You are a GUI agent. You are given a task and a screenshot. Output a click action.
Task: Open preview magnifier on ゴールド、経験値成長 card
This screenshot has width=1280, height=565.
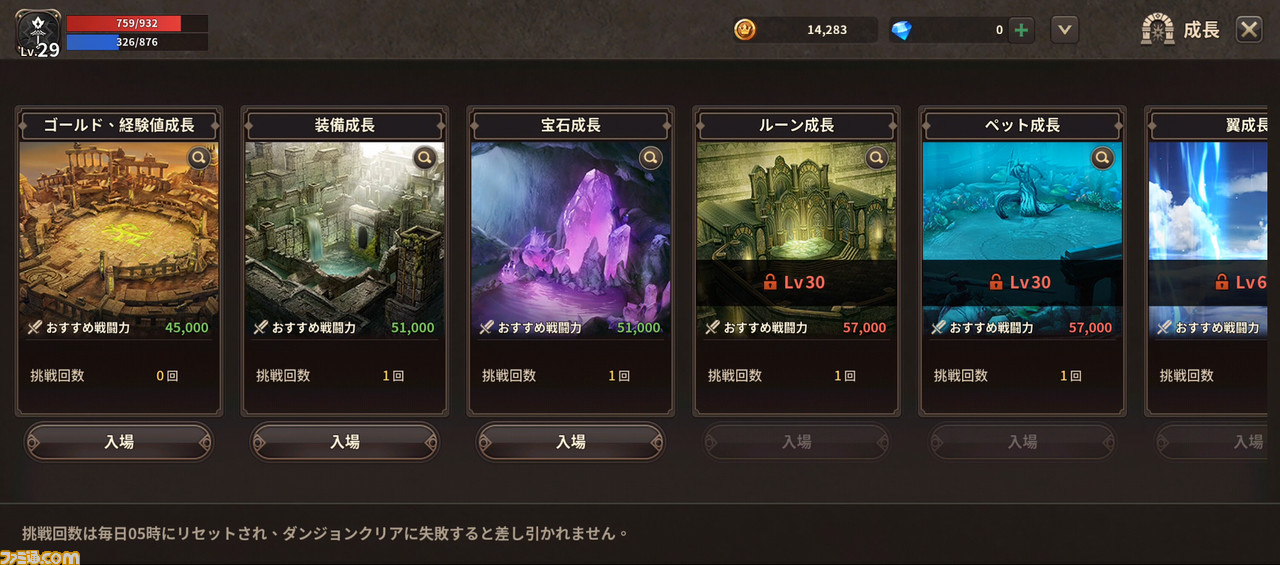tap(199, 157)
